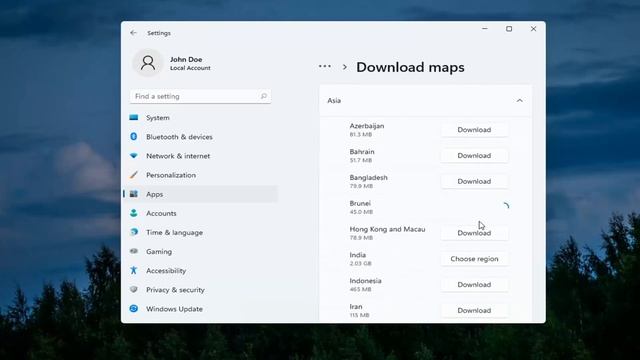This screenshot has height=360, width=640.
Task: Open the John Doe profile avatar
Action: 148,63
